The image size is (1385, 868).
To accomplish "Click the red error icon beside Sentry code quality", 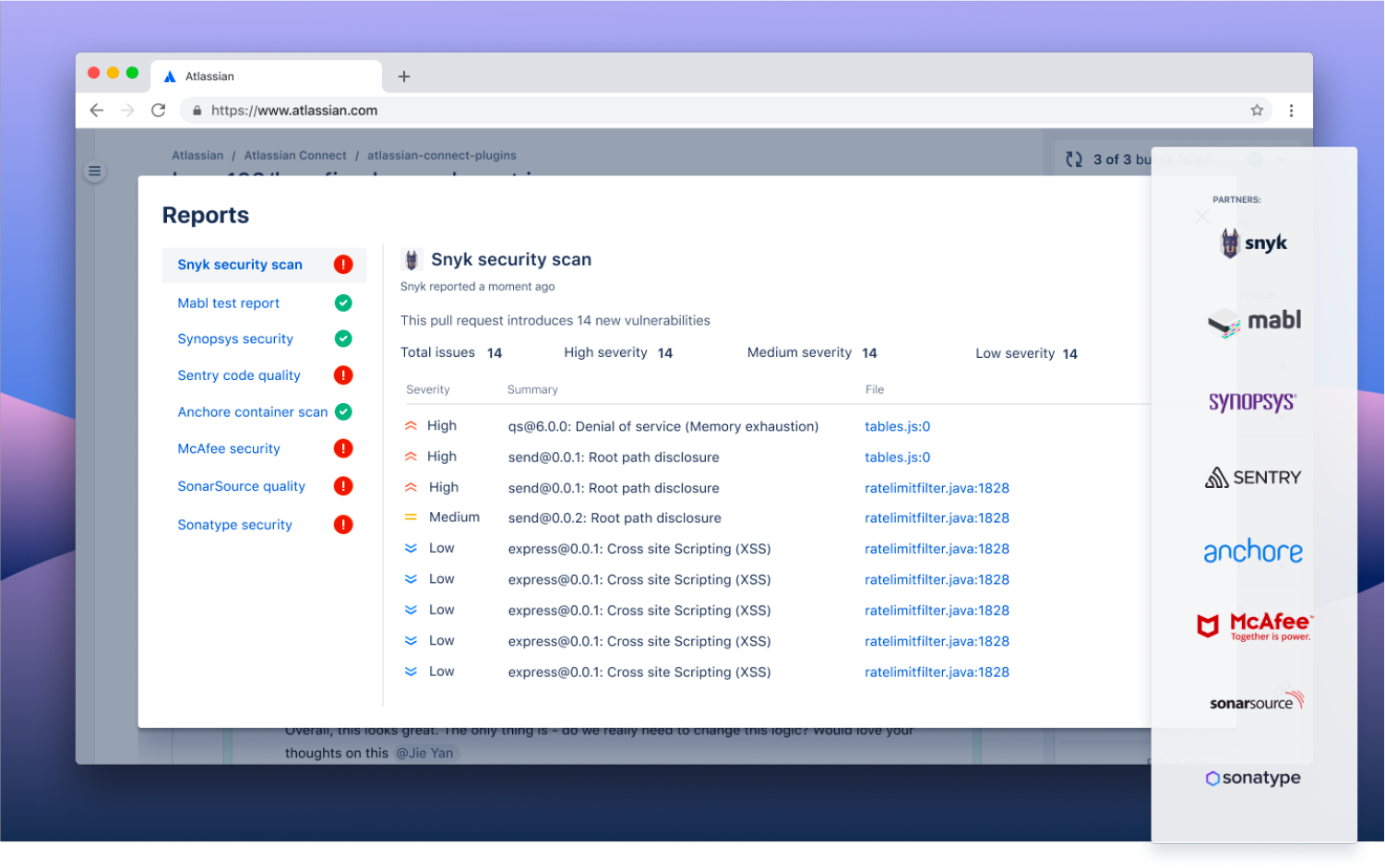I will click(343, 375).
